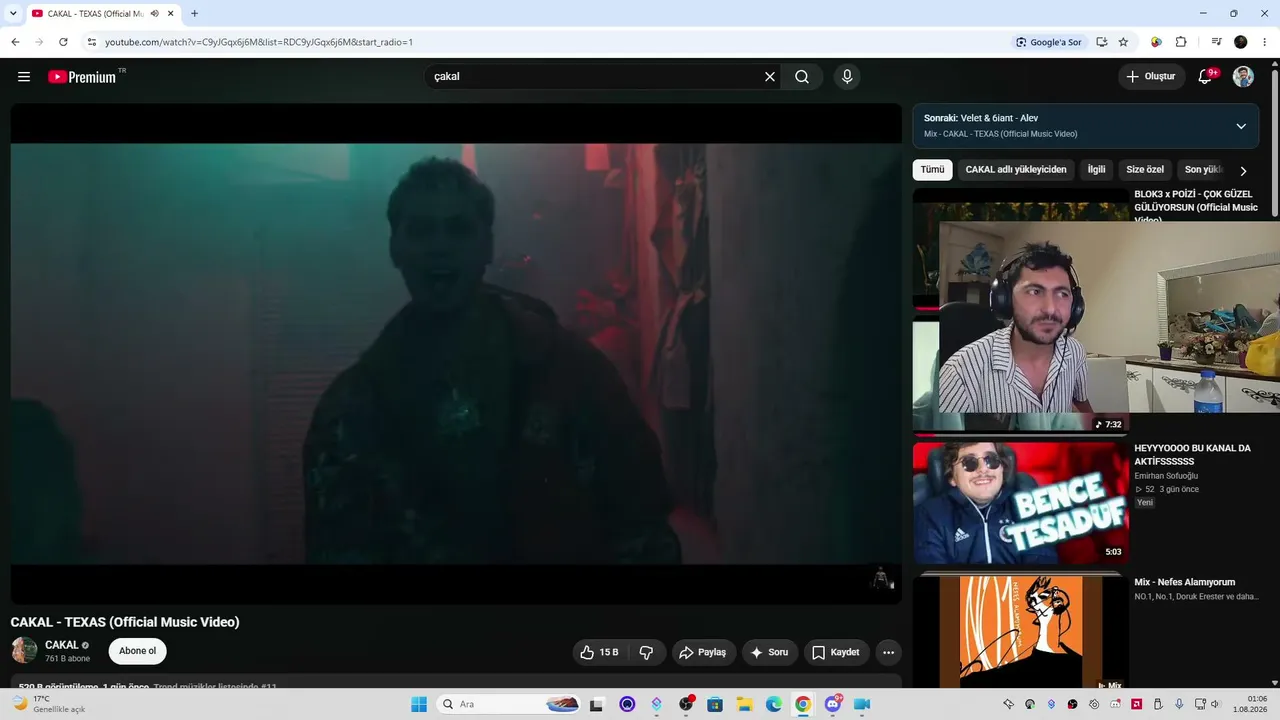The height and width of the screenshot is (720, 1280).
Task: Click the address bar URL
Action: point(259,42)
